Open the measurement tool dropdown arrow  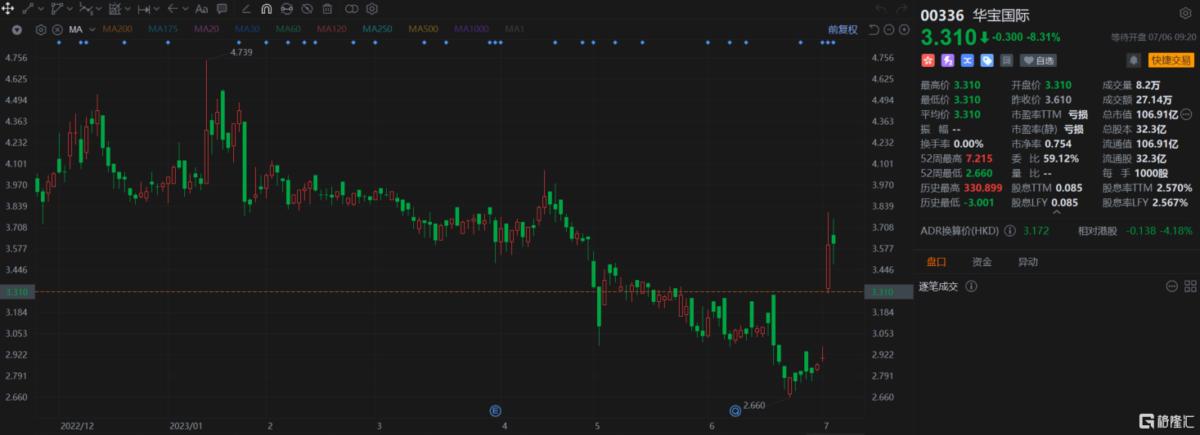127,9
